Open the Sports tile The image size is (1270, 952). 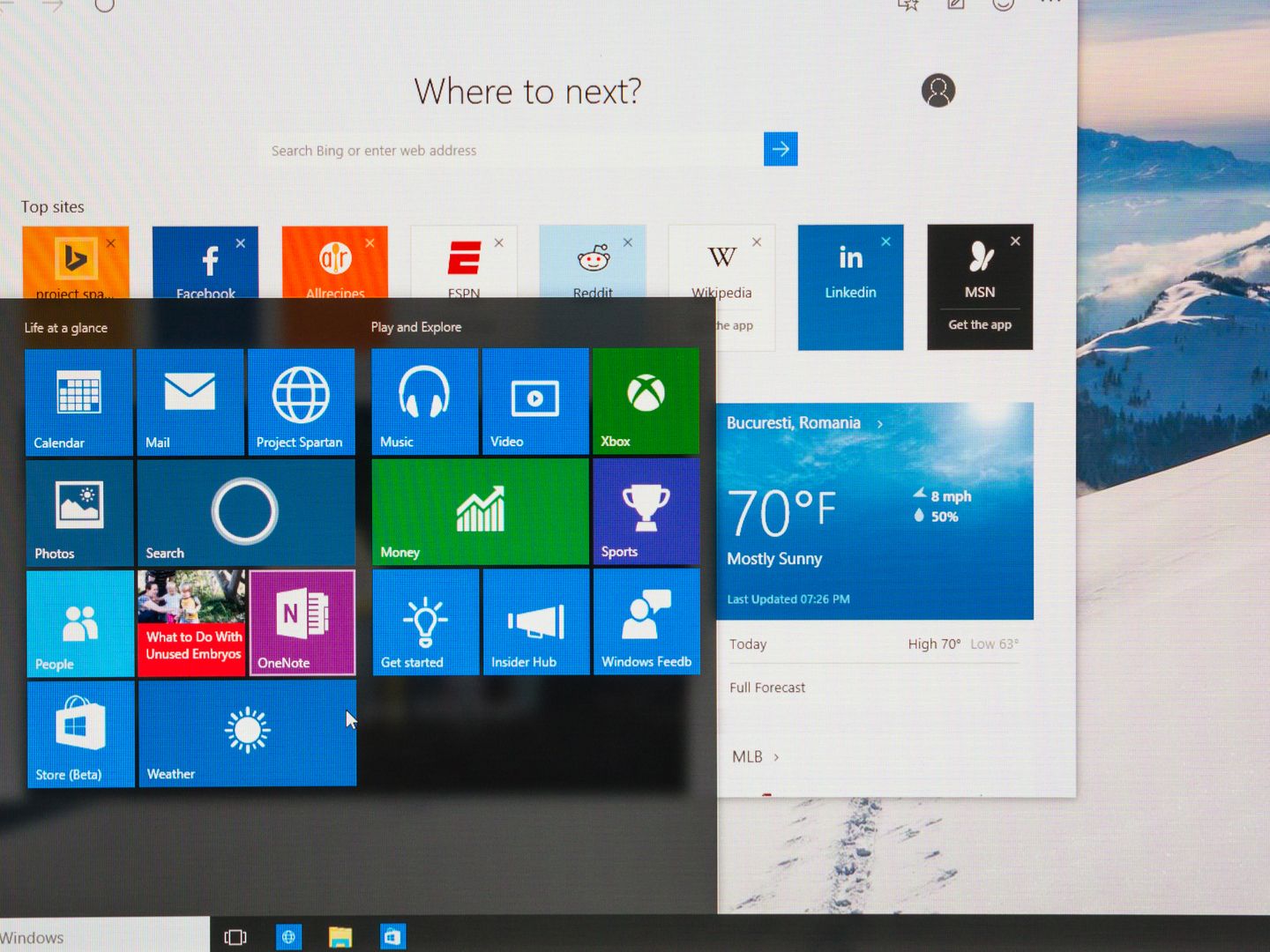[646, 512]
